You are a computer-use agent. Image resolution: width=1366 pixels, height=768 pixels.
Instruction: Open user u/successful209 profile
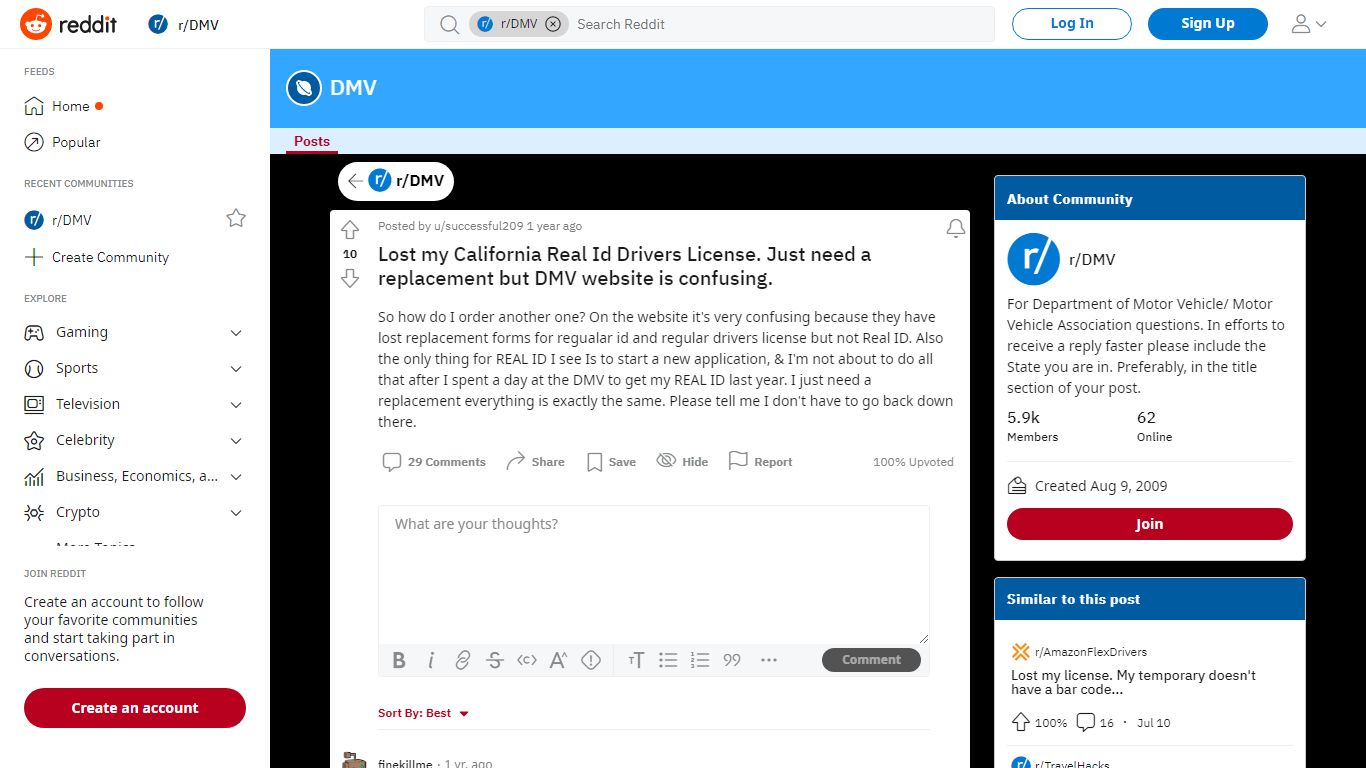click(478, 226)
